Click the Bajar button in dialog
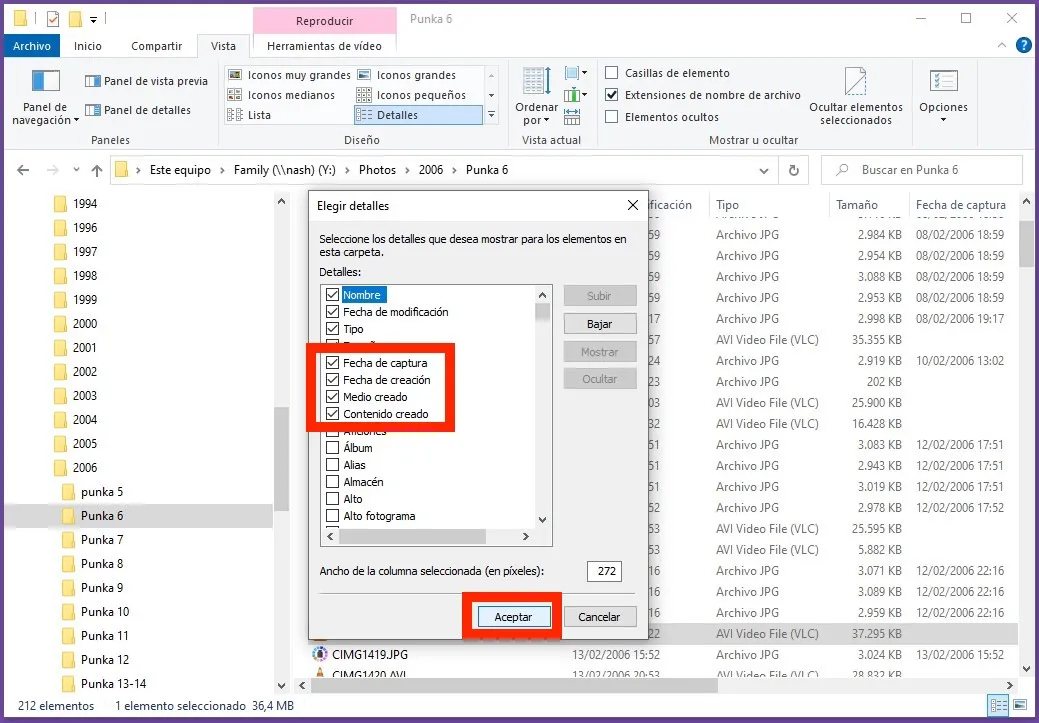Viewport: 1039px width, 723px height. [x=599, y=324]
